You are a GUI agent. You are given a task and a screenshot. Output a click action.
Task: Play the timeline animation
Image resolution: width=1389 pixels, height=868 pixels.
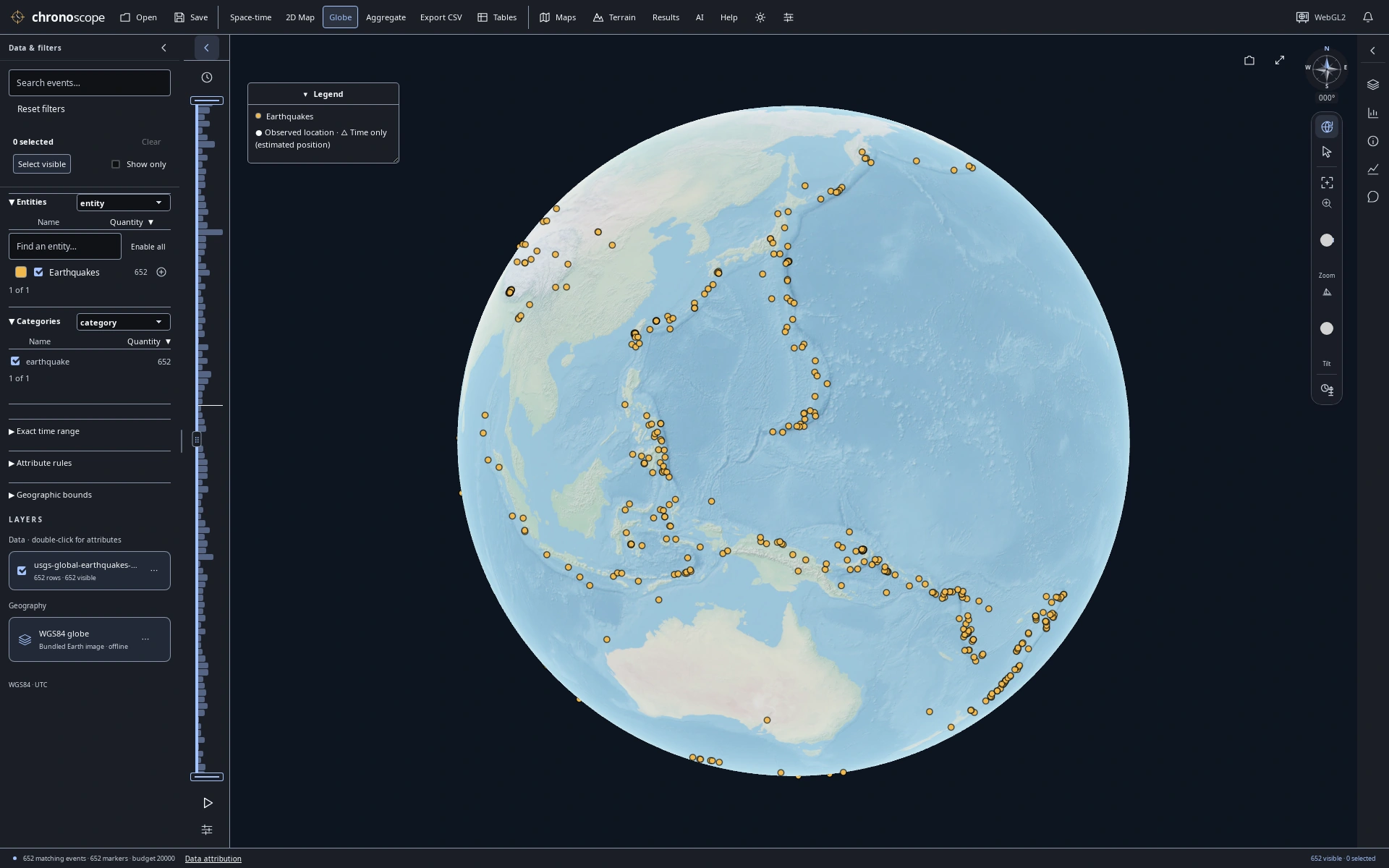(208, 803)
